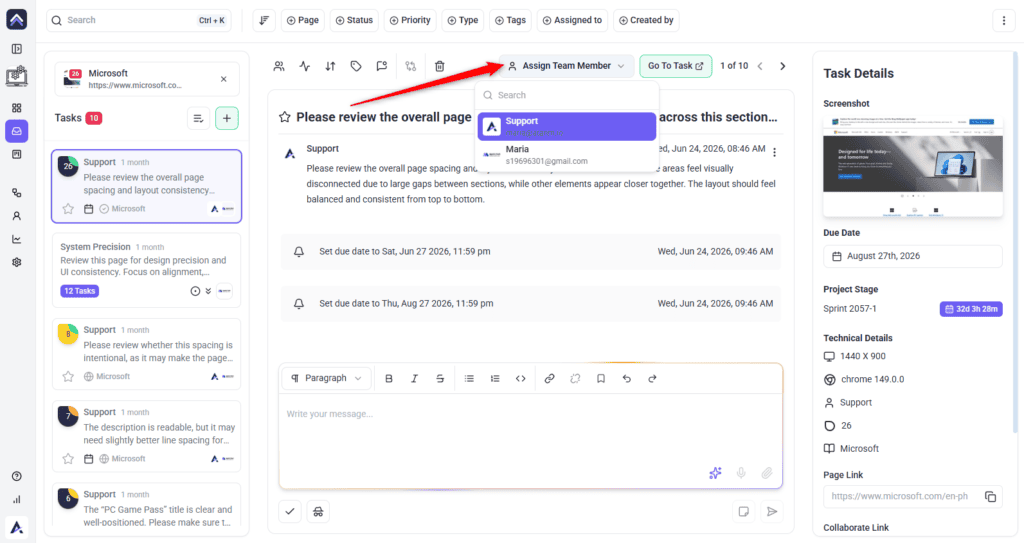
Task: Toggle bold formatting in message editor
Action: tap(389, 378)
